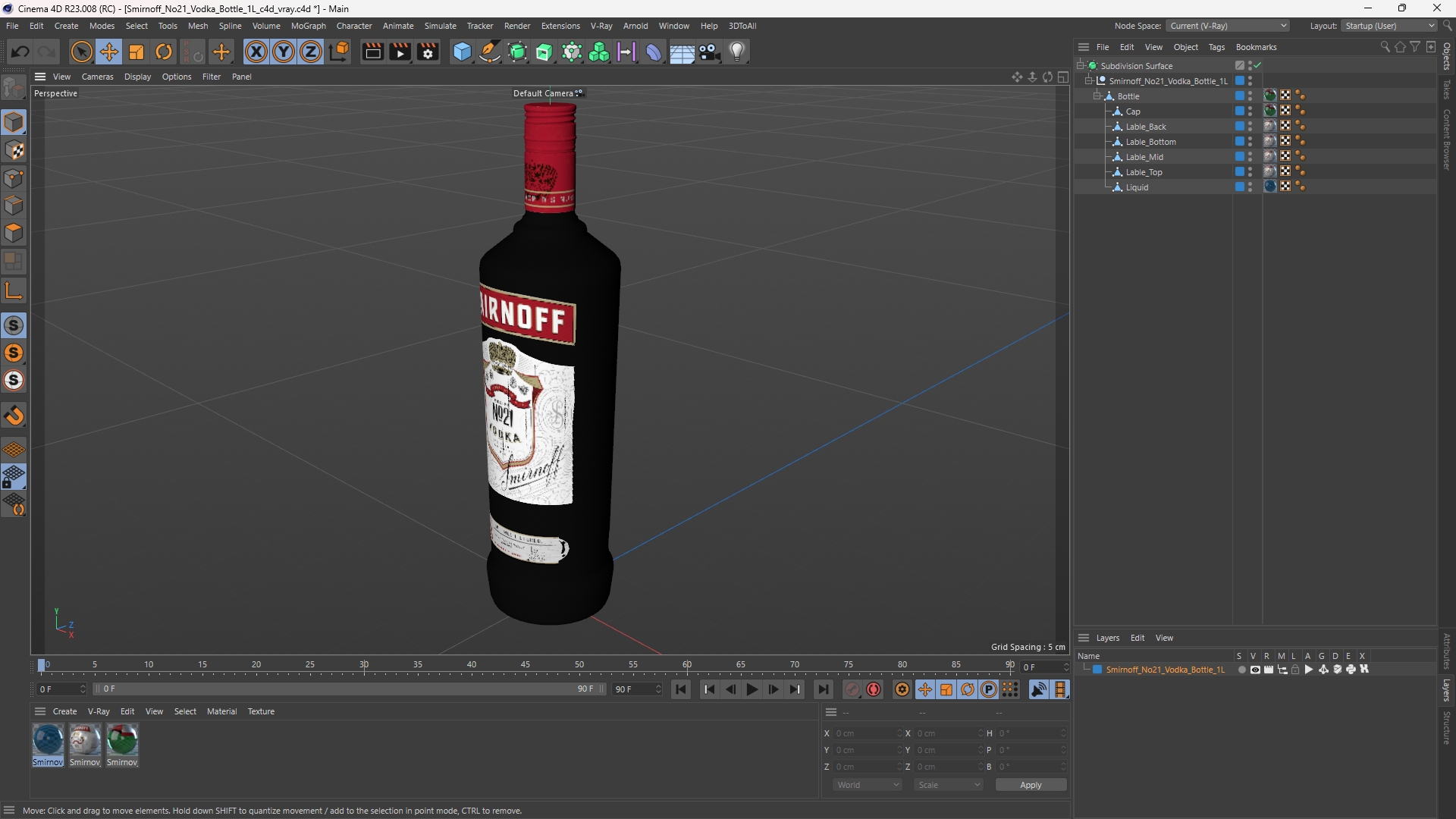The width and height of the screenshot is (1456, 819).
Task: Toggle the Snap S icon
Action: [14, 325]
